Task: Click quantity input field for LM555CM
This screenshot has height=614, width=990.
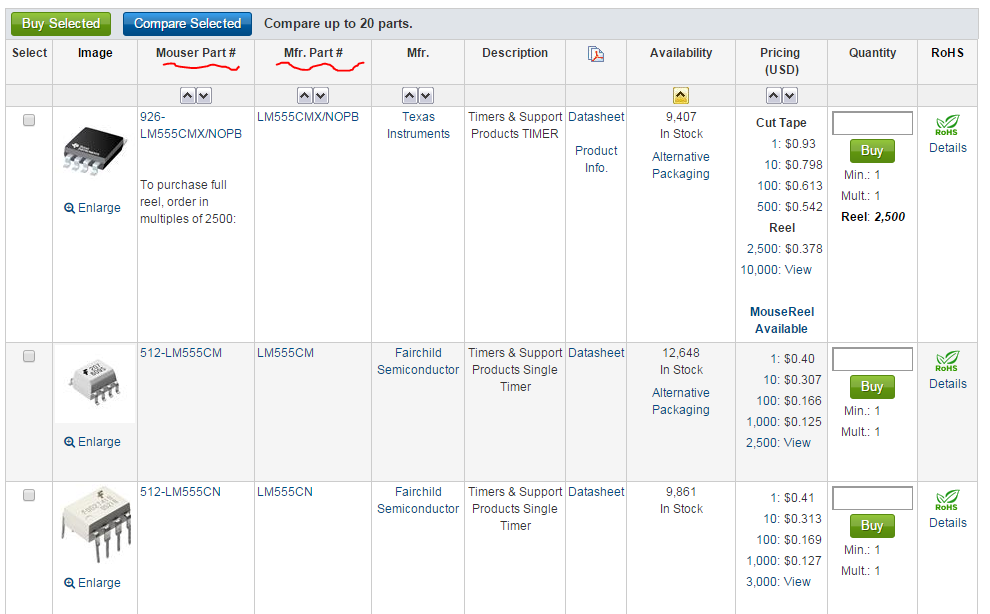Action: coord(872,359)
